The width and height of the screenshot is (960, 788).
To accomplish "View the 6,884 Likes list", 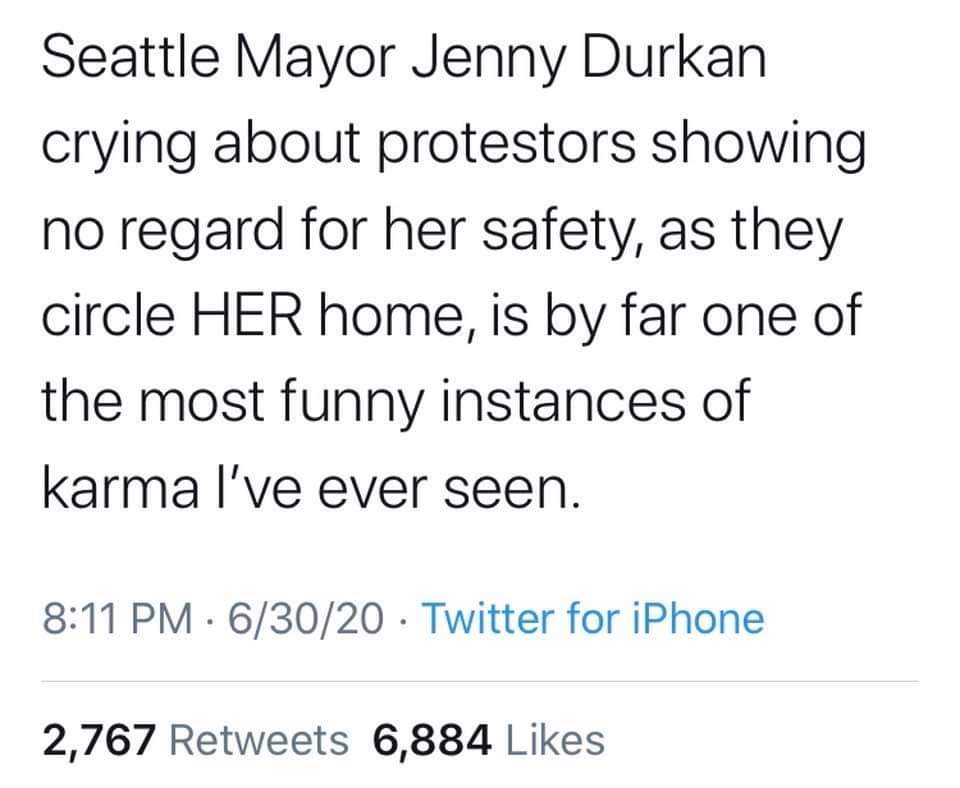I will (x=488, y=740).
